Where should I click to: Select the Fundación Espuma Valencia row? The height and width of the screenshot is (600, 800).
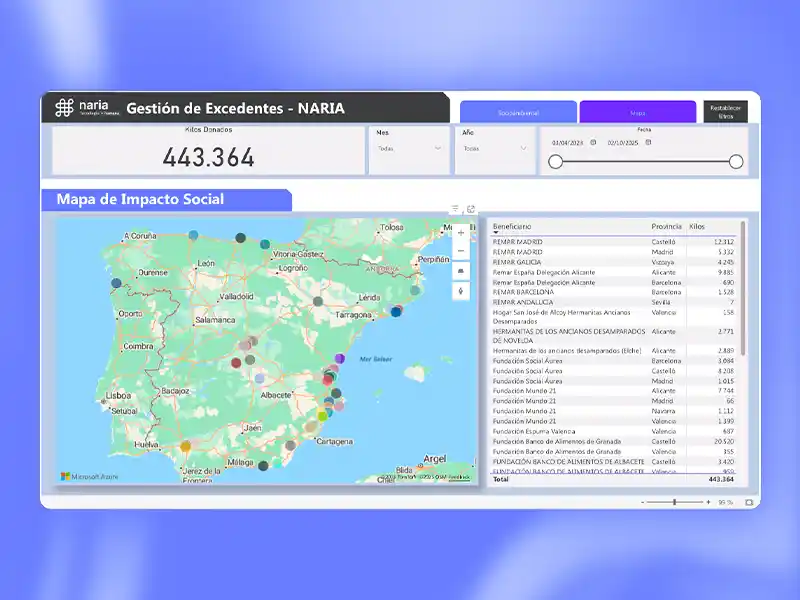pyautogui.click(x=613, y=431)
